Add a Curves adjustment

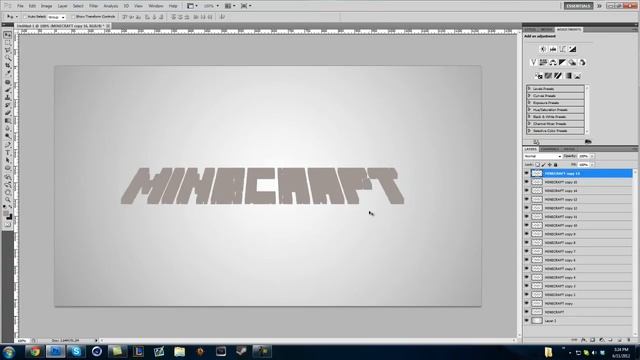pyautogui.click(x=562, y=49)
